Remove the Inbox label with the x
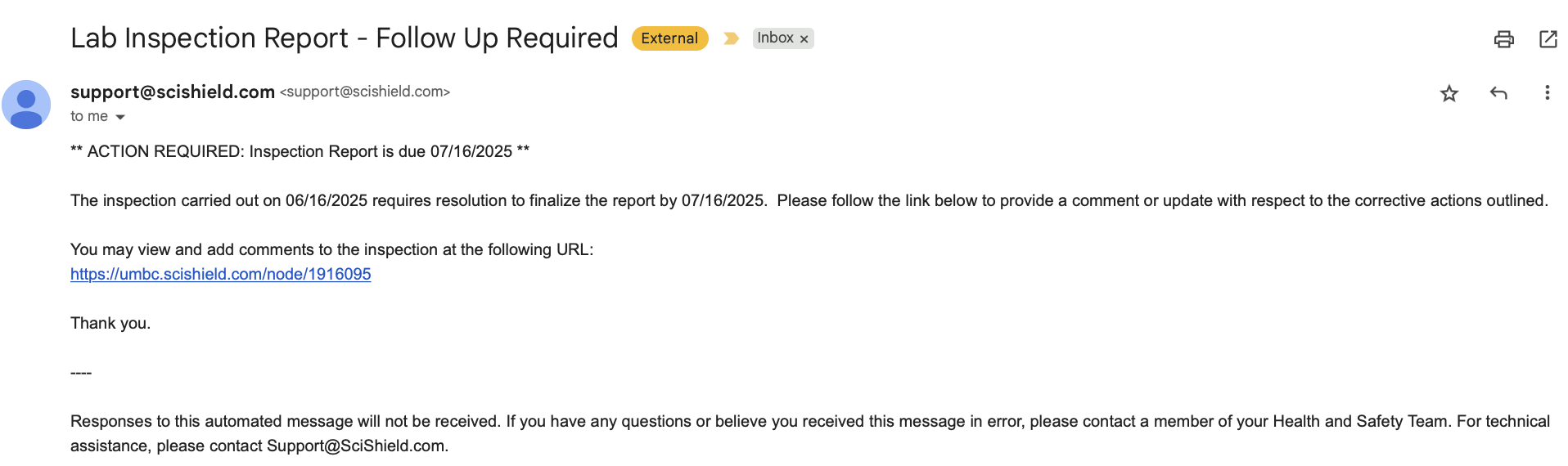This screenshot has width=1568, height=466. (x=804, y=39)
